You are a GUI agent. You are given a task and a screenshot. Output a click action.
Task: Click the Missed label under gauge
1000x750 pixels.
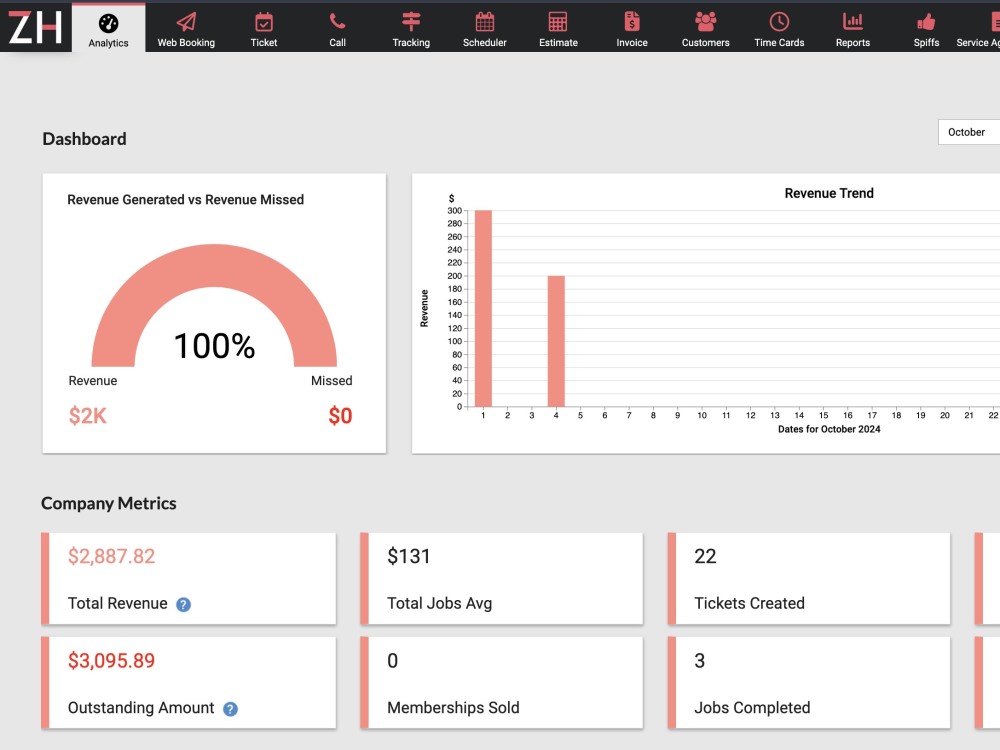pos(332,381)
